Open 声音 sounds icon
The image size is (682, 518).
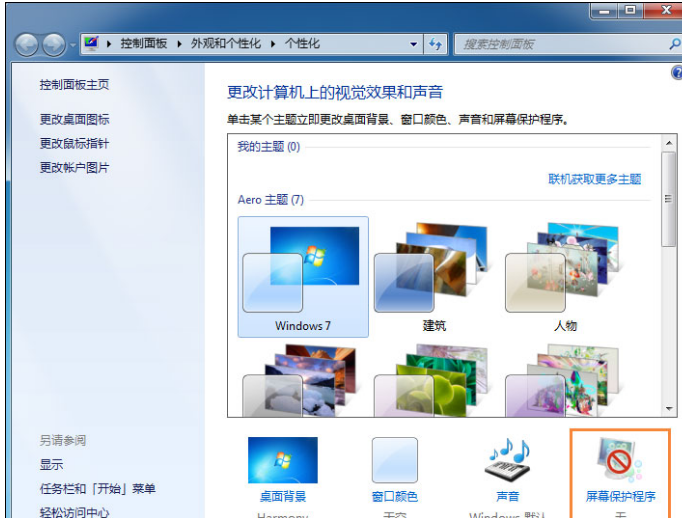tap(508, 460)
